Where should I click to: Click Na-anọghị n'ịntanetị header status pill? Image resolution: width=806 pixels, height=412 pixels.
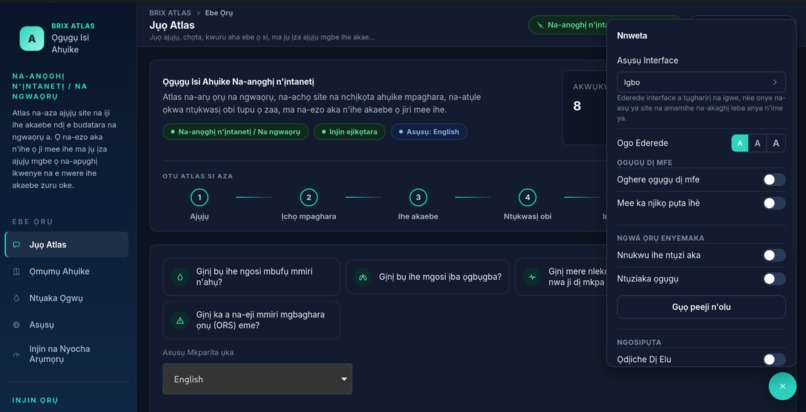[568, 25]
